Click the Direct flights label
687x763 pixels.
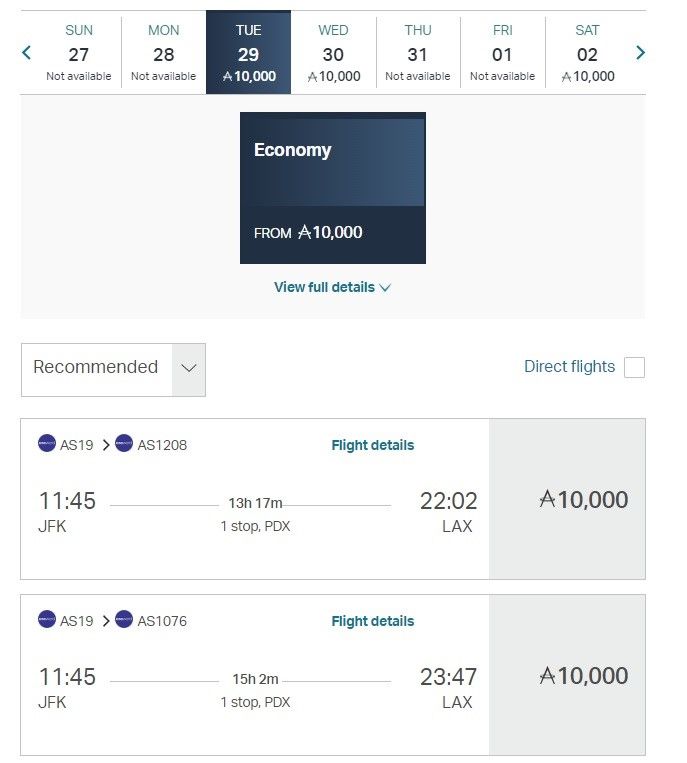point(569,367)
